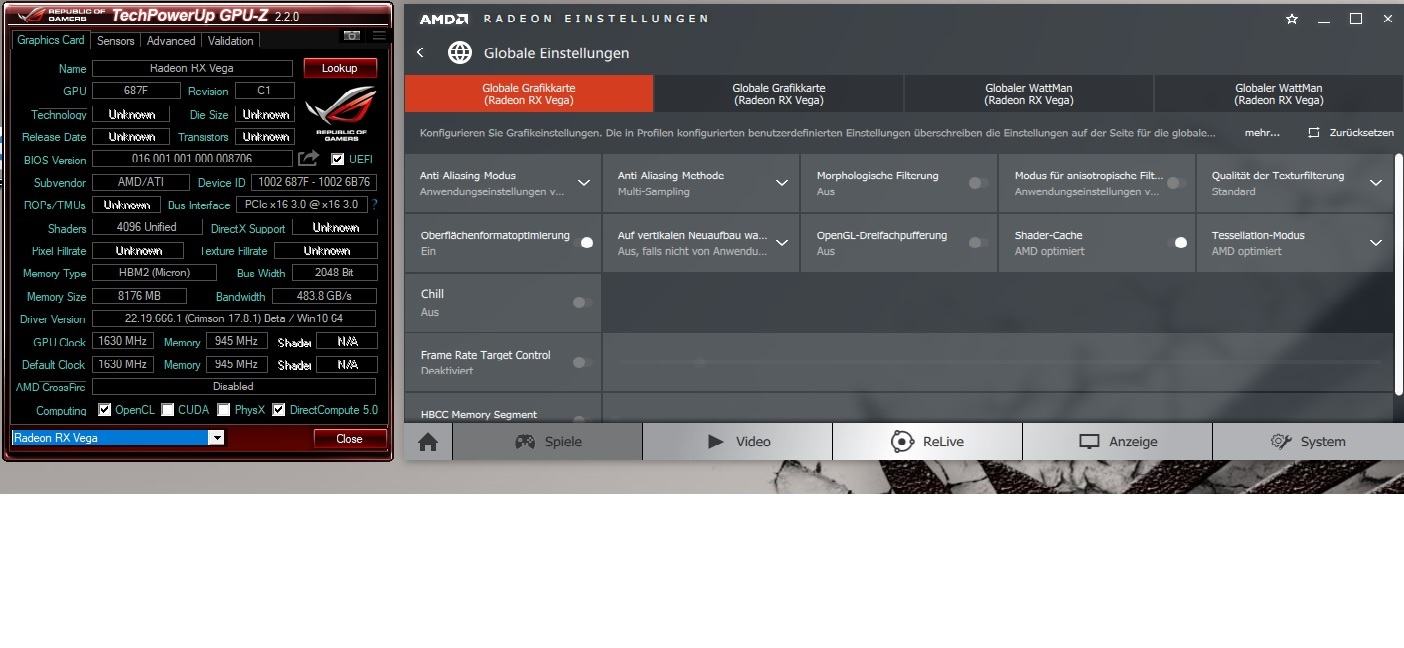Click the Bandwidth value 483.8 GB/s

tap(325, 296)
